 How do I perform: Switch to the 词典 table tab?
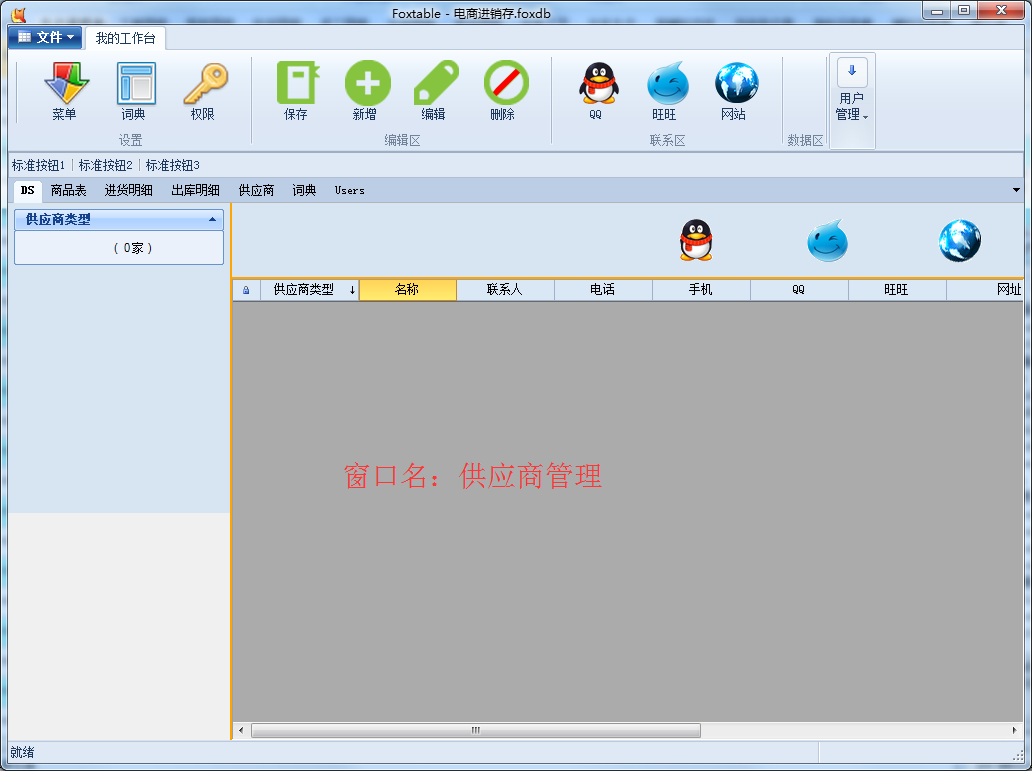tap(304, 190)
